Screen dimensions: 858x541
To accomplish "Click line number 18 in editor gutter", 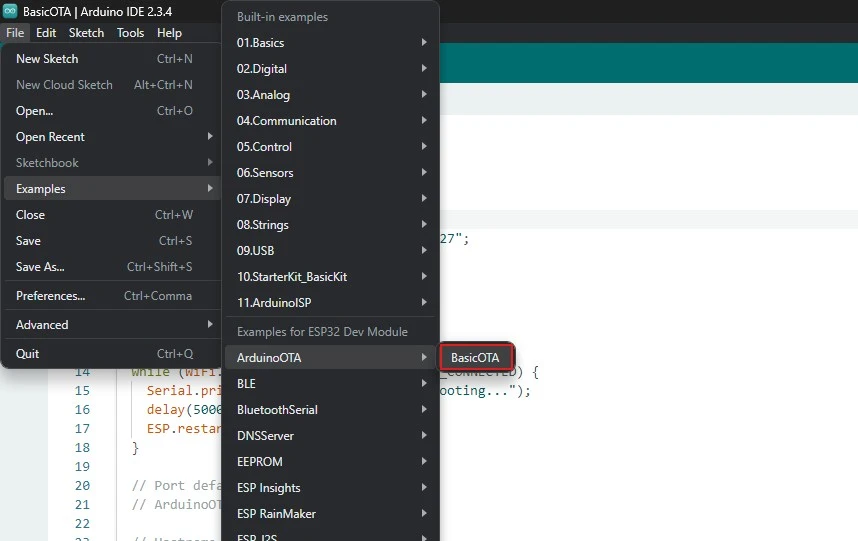I will pyautogui.click(x=82, y=447).
